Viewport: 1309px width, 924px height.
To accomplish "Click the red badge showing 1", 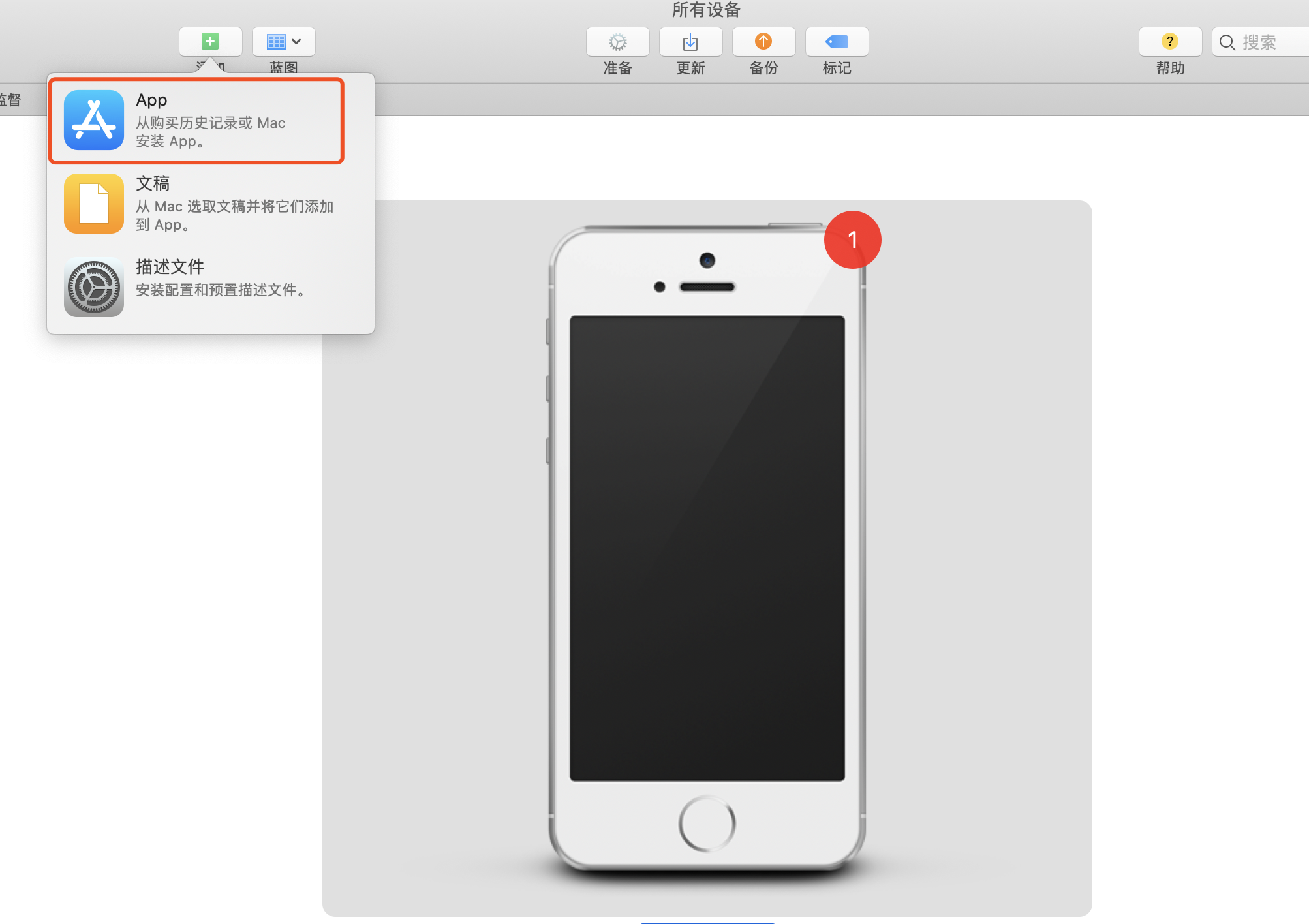I will point(852,239).
